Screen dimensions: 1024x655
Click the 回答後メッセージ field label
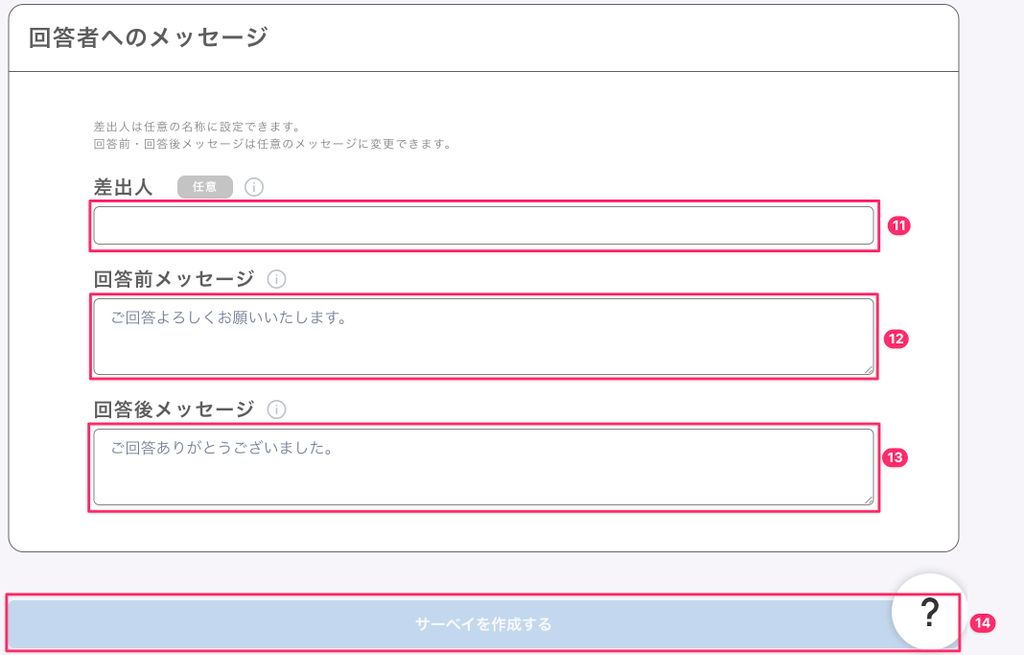pos(174,409)
